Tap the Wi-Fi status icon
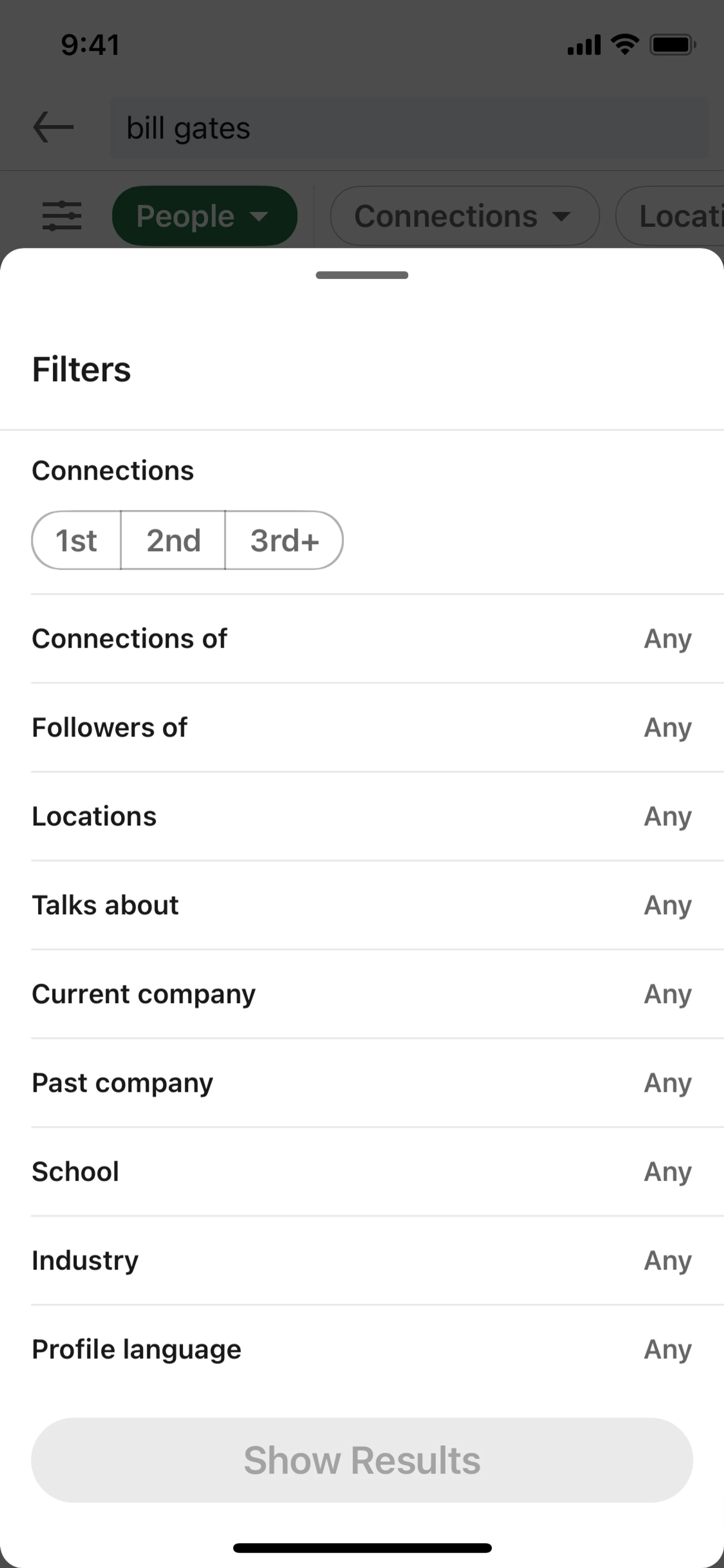724x1568 pixels. pos(624,45)
